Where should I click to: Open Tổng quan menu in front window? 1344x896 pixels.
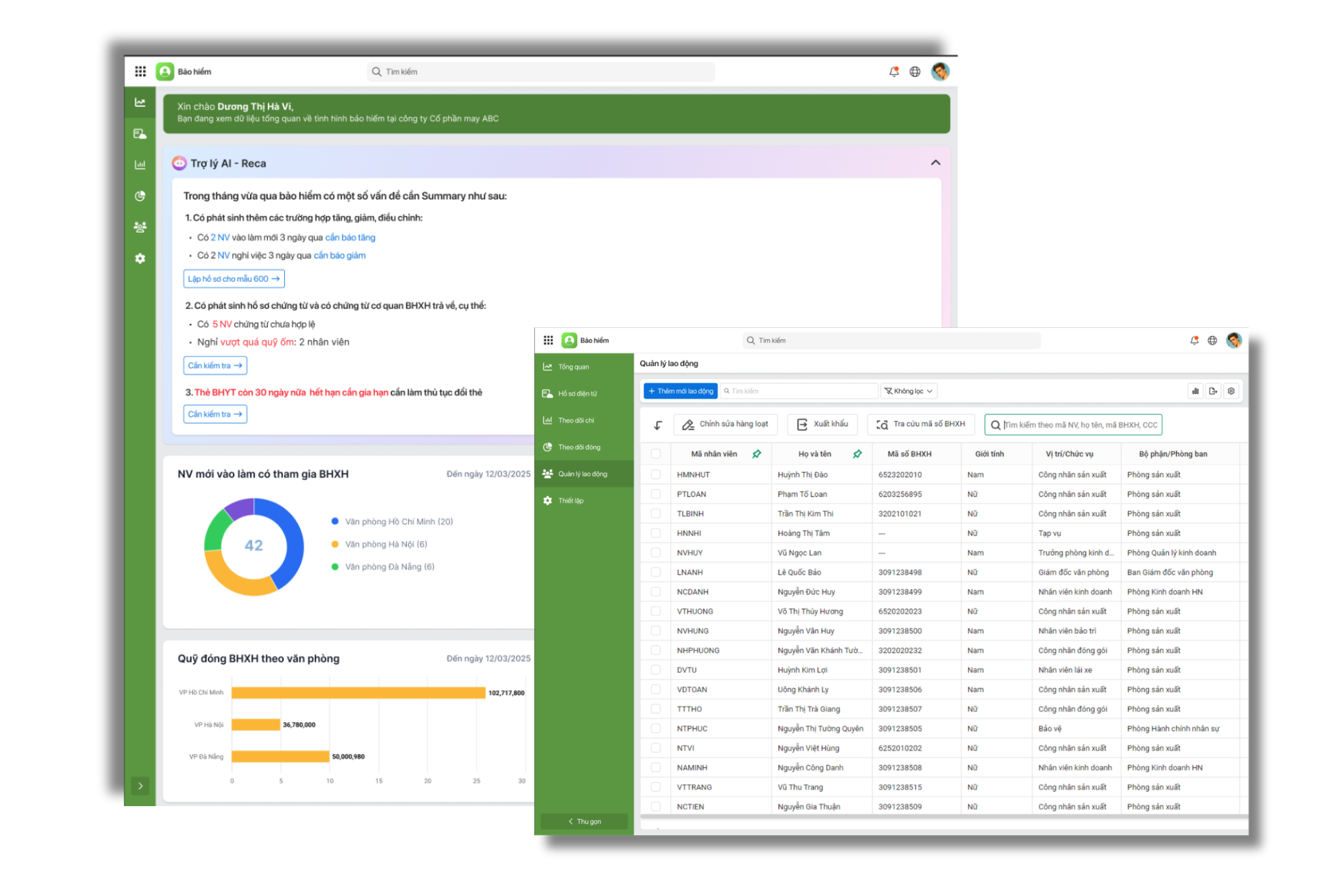click(x=584, y=367)
